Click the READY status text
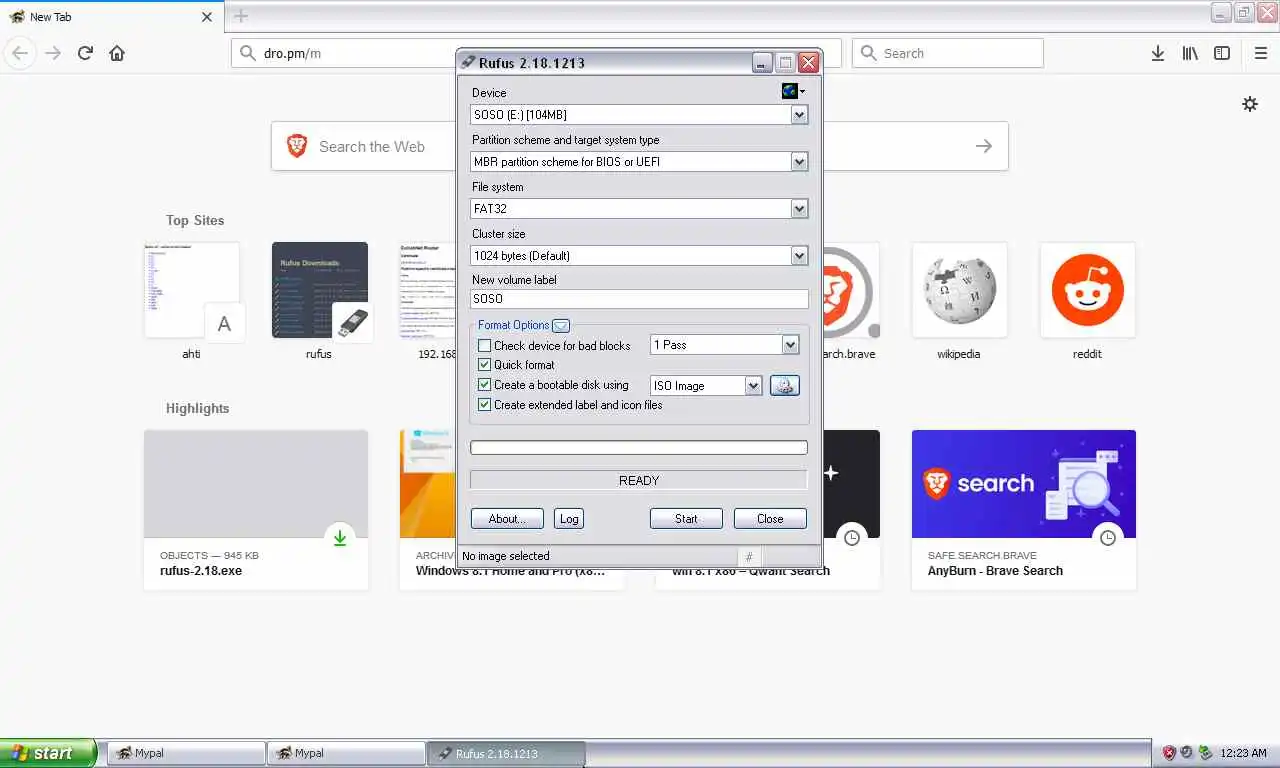Image resolution: width=1280 pixels, height=768 pixels. point(639,481)
